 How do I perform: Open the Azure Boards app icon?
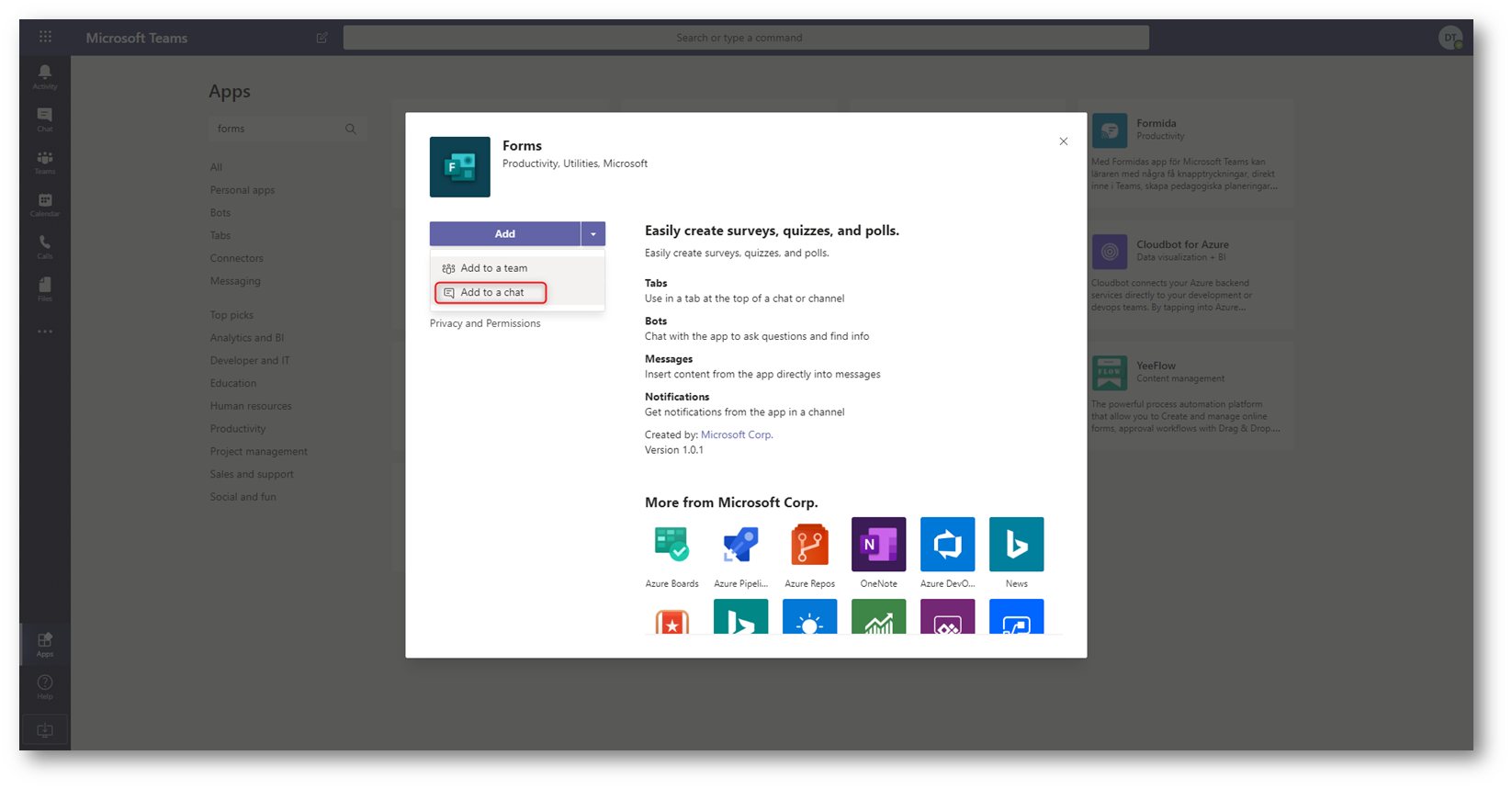coord(672,544)
